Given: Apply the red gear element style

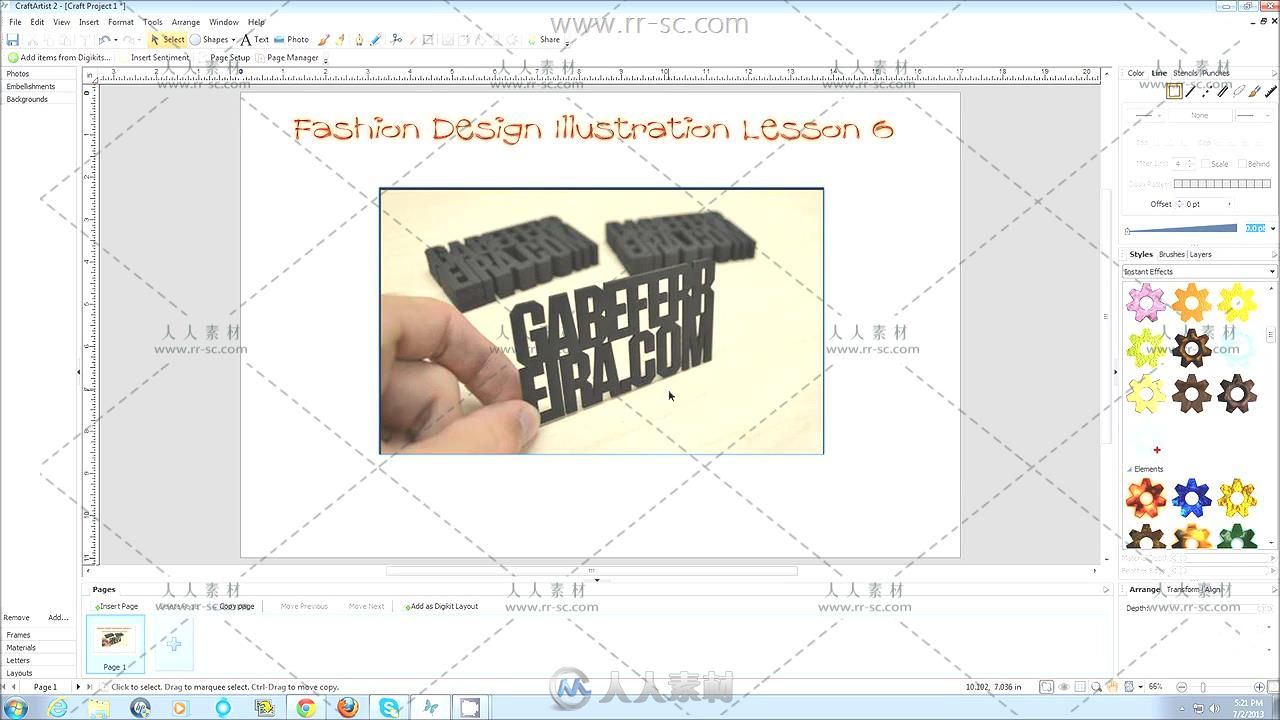Looking at the screenshot, I should click(1146, 497).
